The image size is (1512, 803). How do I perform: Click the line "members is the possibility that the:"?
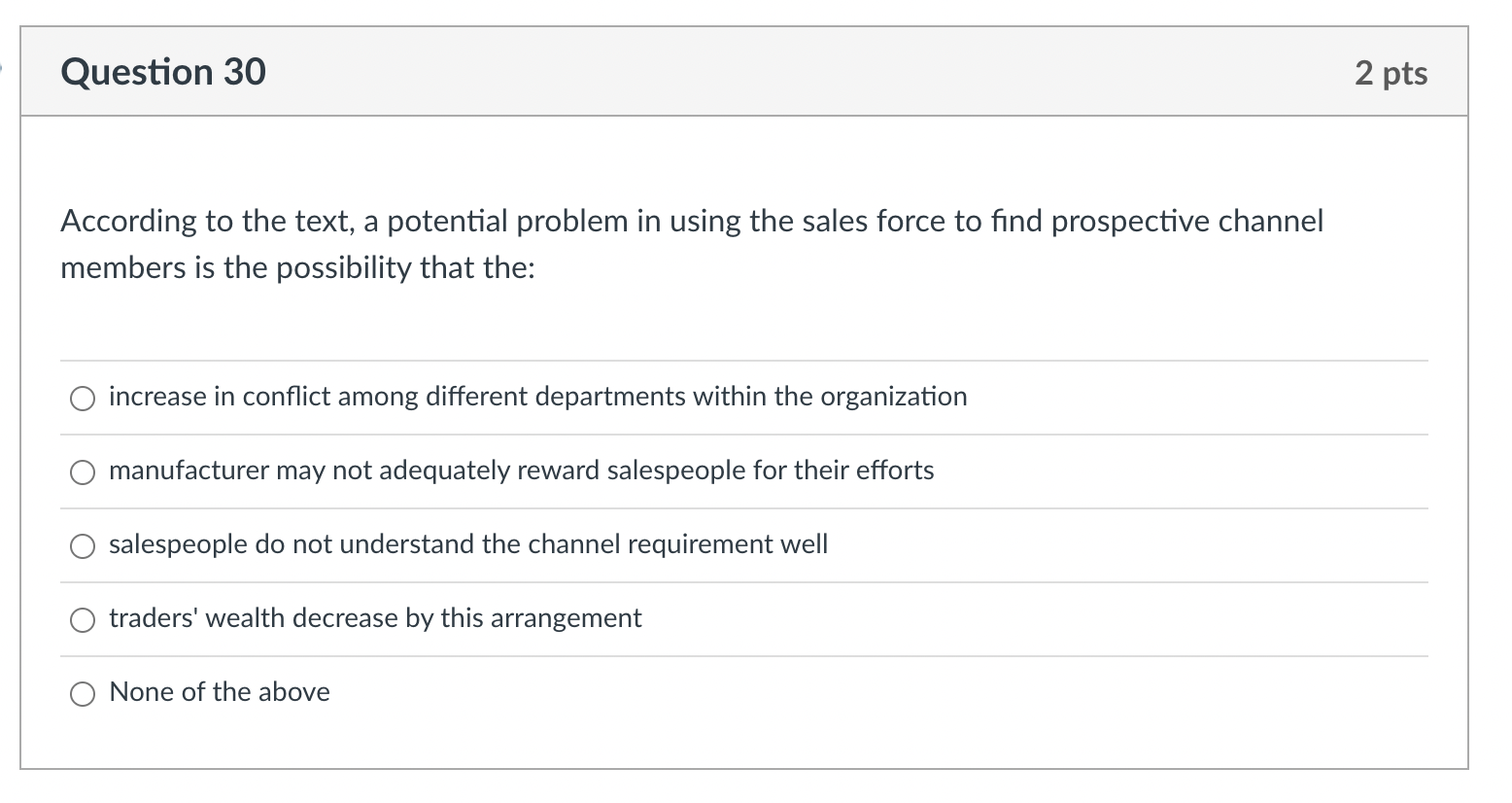click(297, 268)
